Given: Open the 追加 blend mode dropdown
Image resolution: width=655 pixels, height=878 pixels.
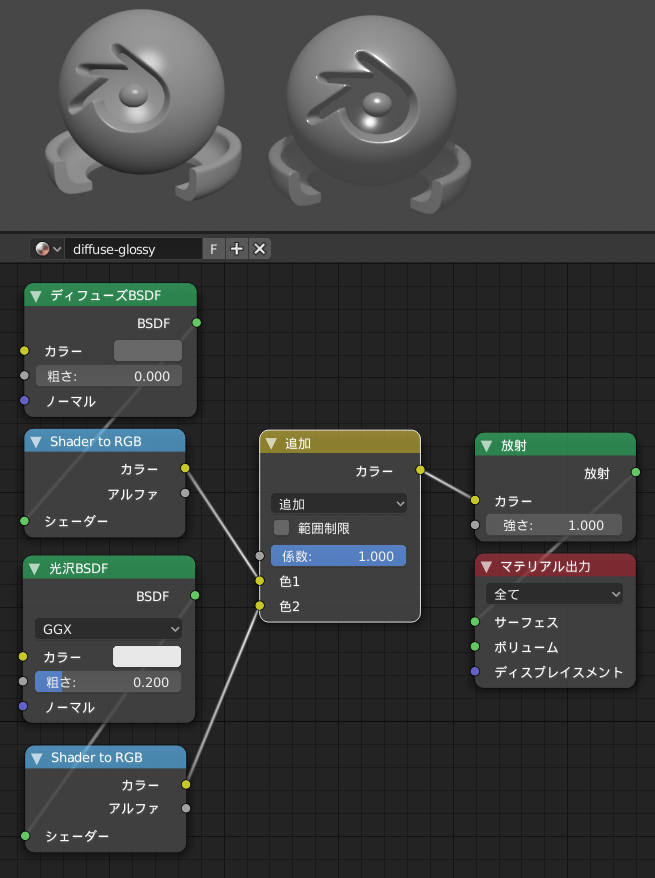Looking at the screenshot, I should (x=339, y=503).
